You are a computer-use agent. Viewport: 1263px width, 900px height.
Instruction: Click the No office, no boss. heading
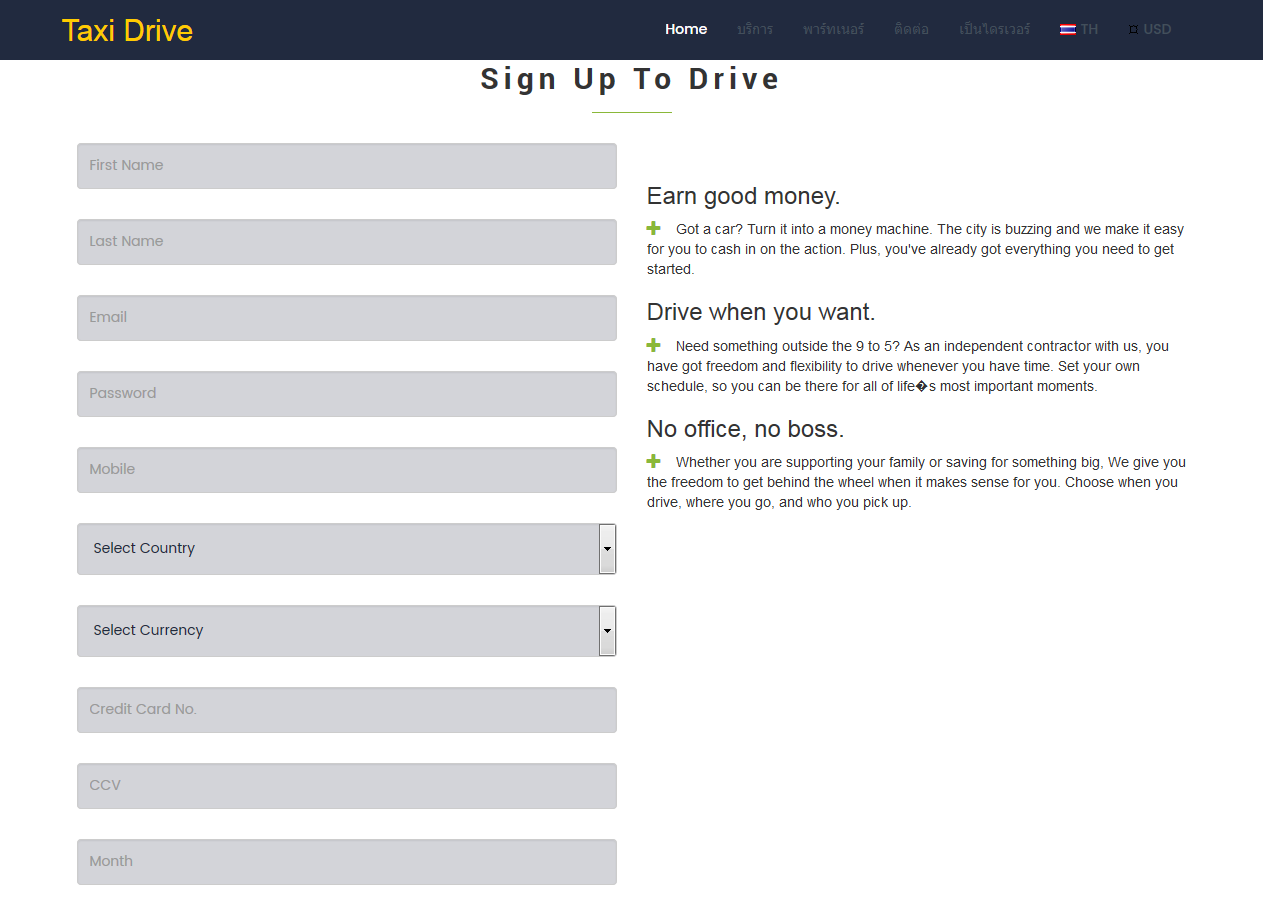click(x=745, y=429)
